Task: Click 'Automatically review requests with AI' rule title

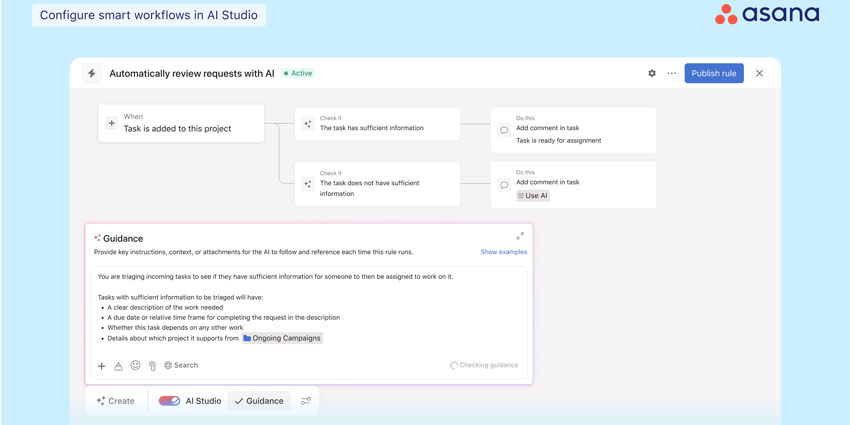Action: (192, 73)
